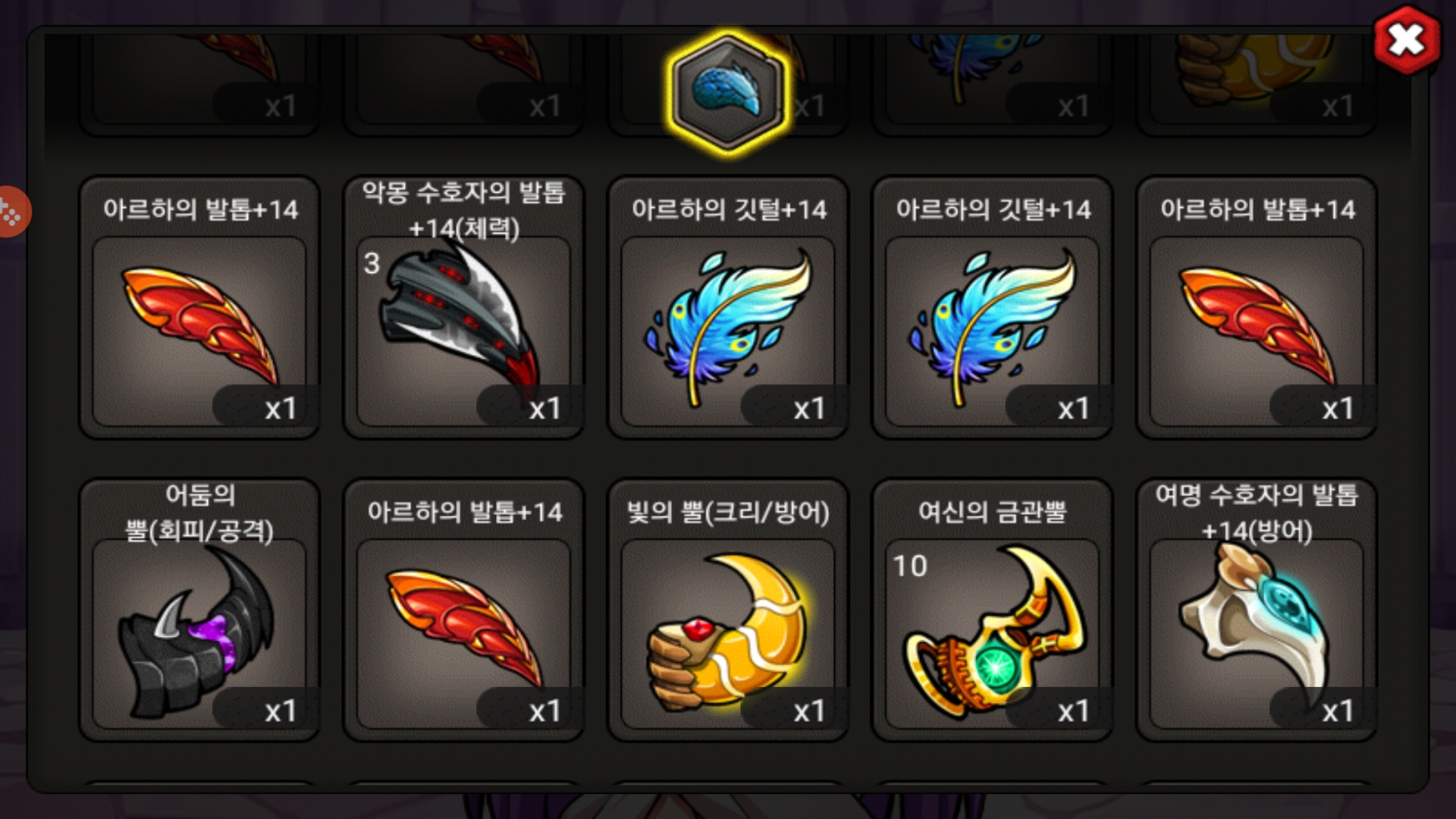Select the partially visible top-row blue feather
Image resolution: width=1456 pixels, height=819 pixels.
coord(992,85)
